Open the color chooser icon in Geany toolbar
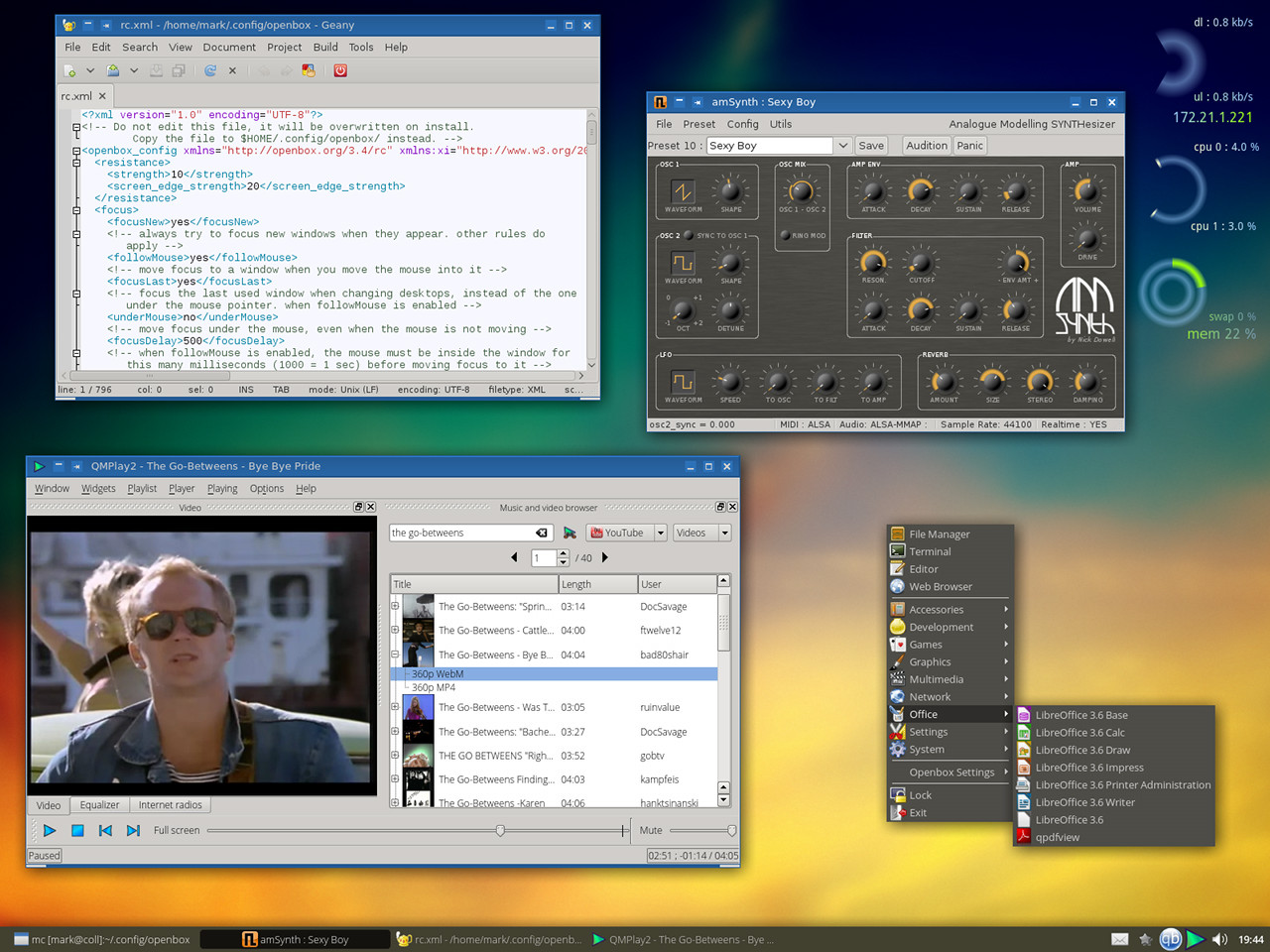The height and width of the screenshot is (952, 1270). 309,70
